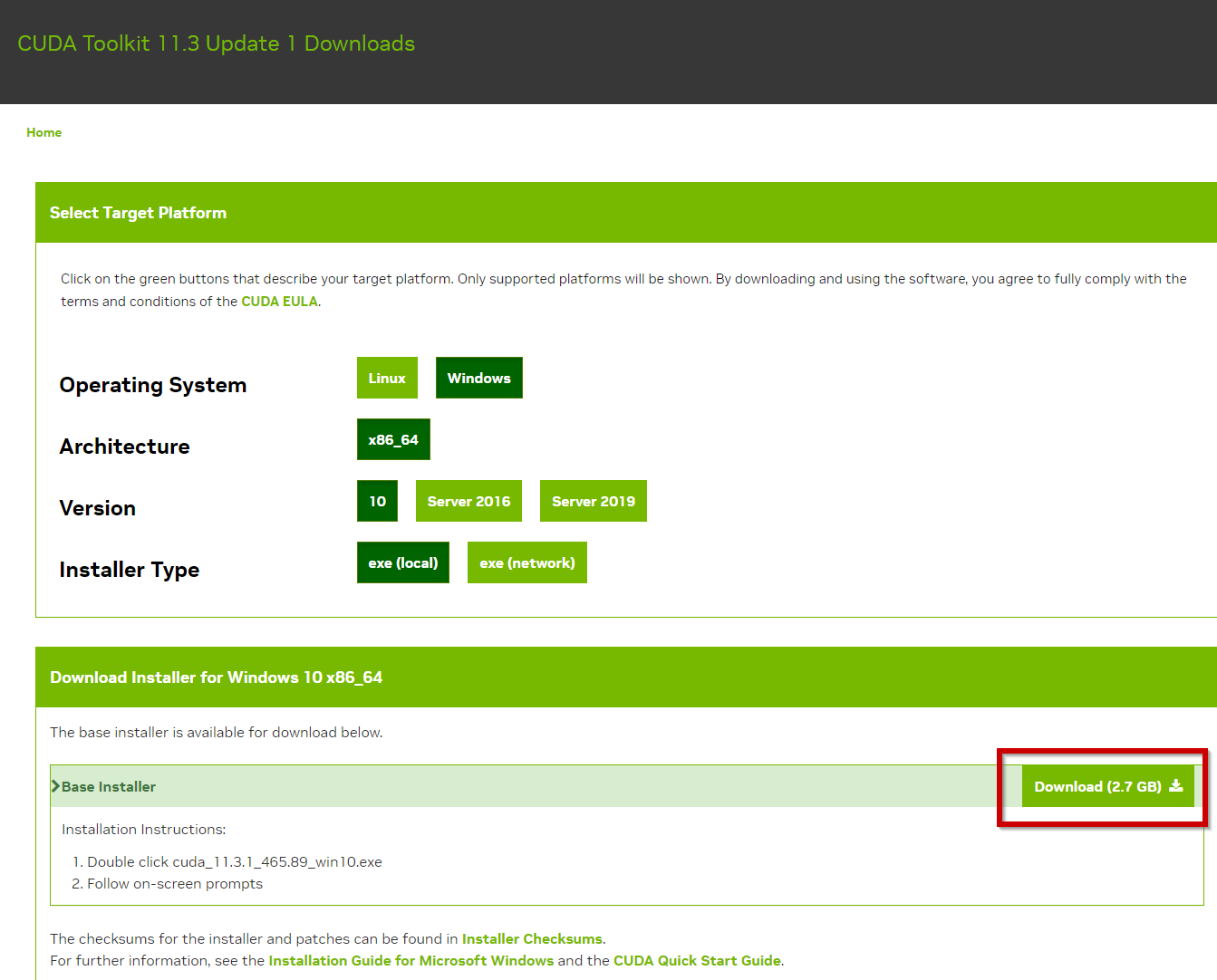Open CUDA Quick Start Guide link

click(697, 960)
